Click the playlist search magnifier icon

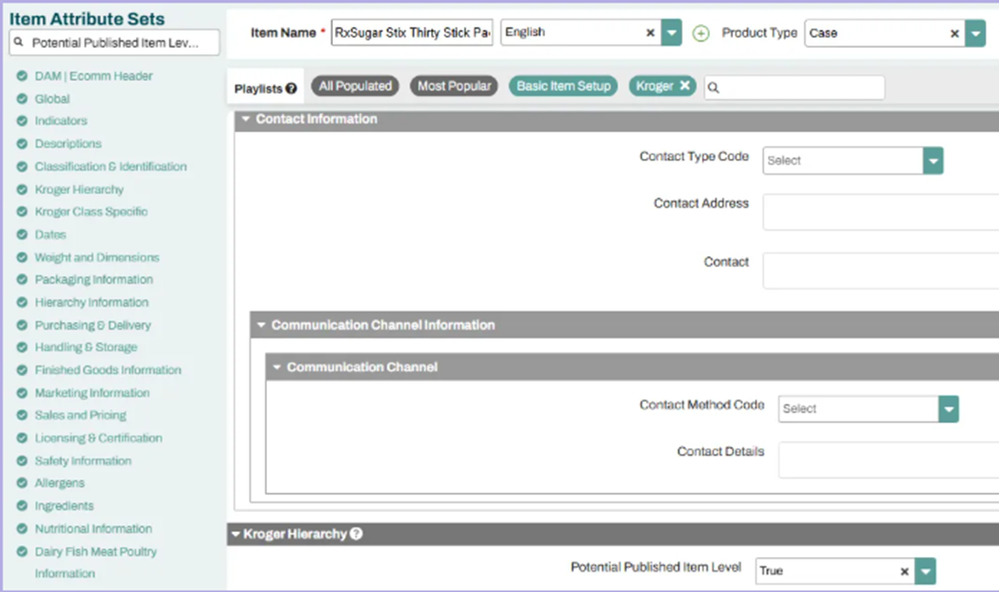click(714, 88)
